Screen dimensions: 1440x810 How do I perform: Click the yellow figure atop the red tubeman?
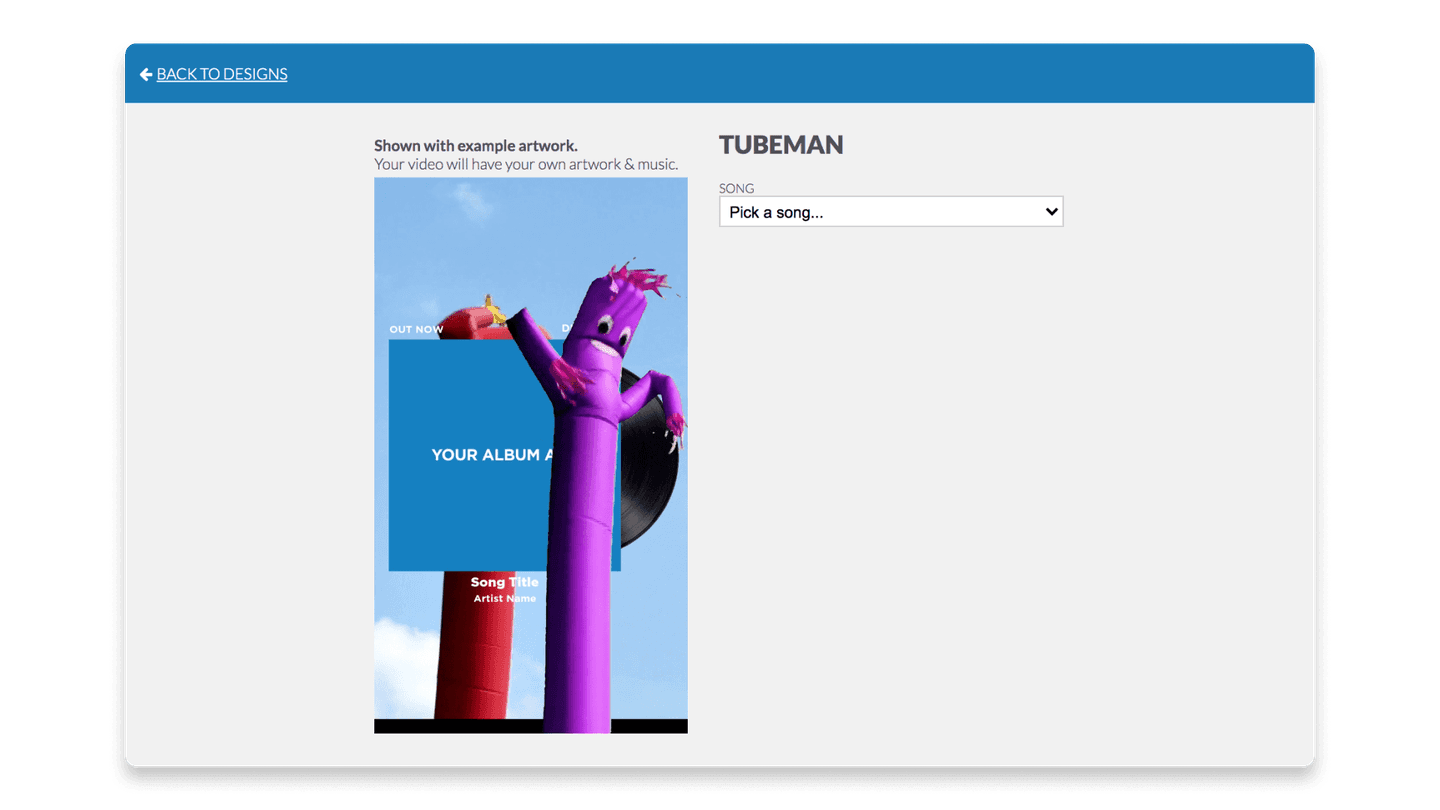click(x=490, y=305)
